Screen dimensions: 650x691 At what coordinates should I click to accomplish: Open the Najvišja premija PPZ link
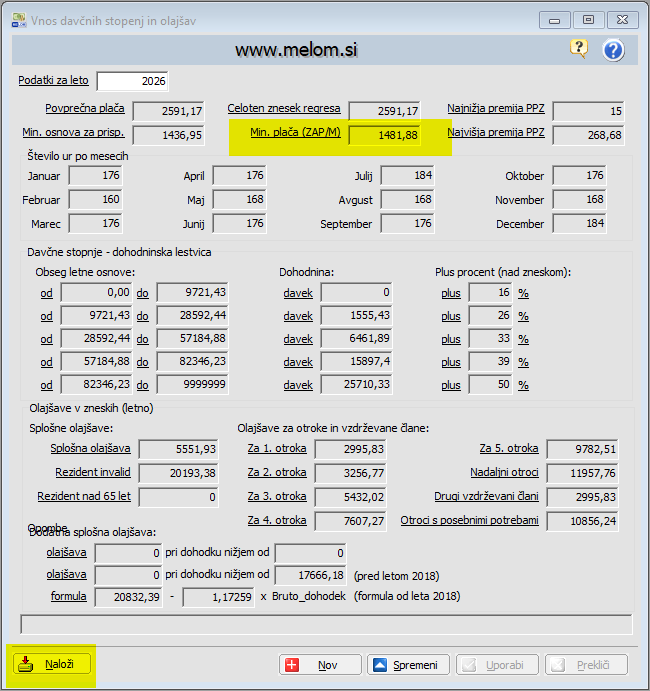[x=496, y=132]
